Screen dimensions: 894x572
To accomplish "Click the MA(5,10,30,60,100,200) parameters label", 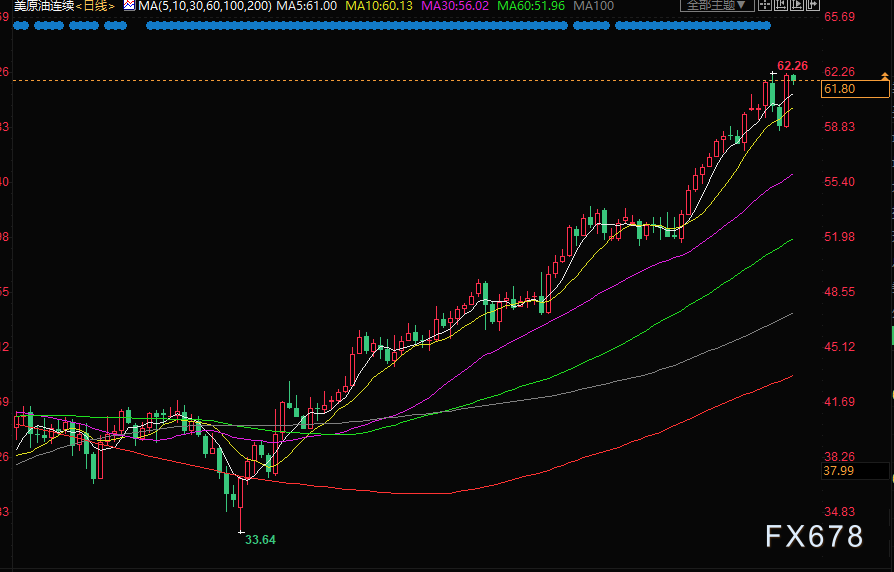I will pyautogui.click(x=204, y=6).
